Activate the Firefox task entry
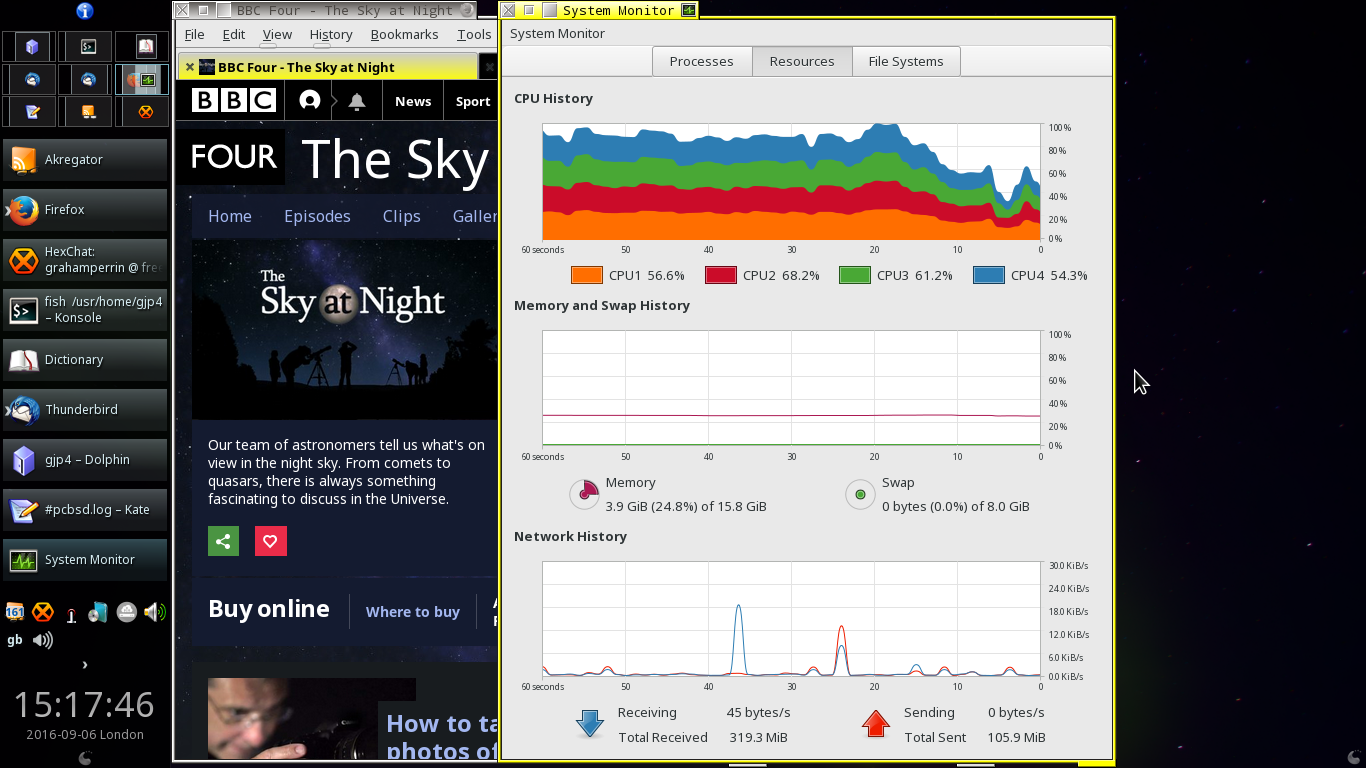1366x768 pixels. click(x=85, y=210)
